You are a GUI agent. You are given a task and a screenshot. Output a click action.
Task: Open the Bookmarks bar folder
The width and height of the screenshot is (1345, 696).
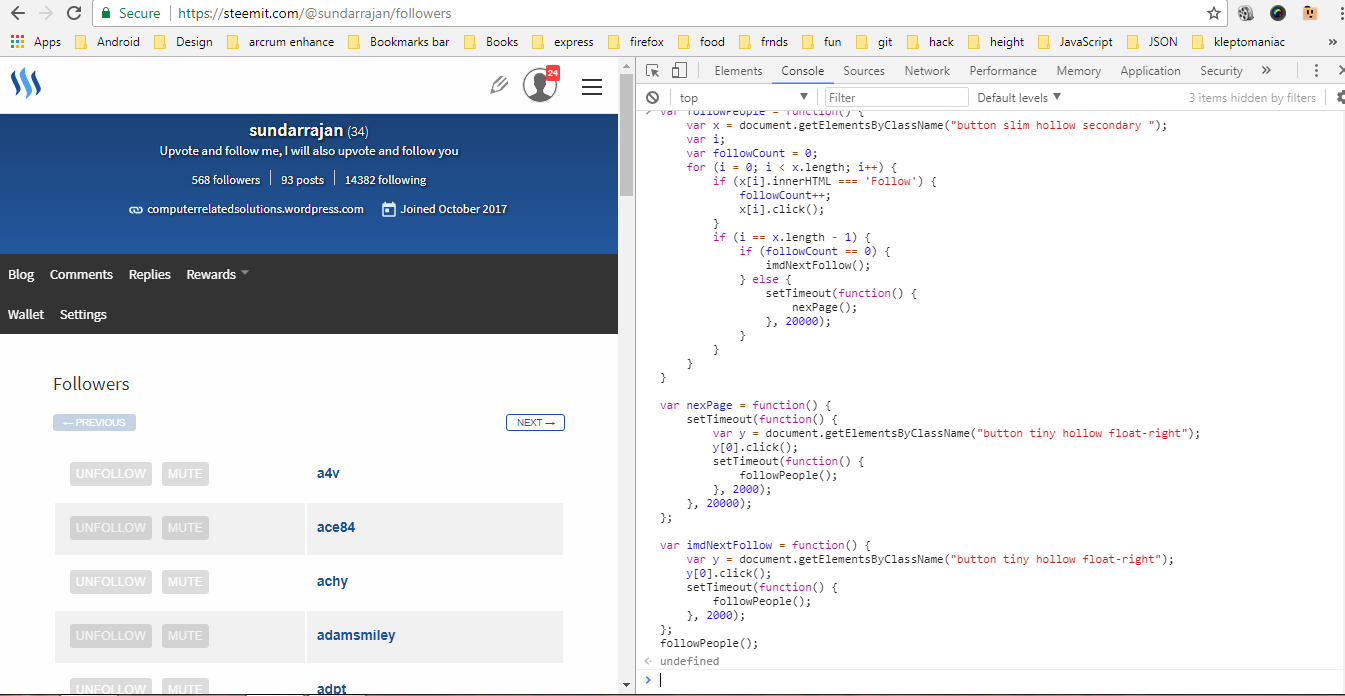click(398, 42)
